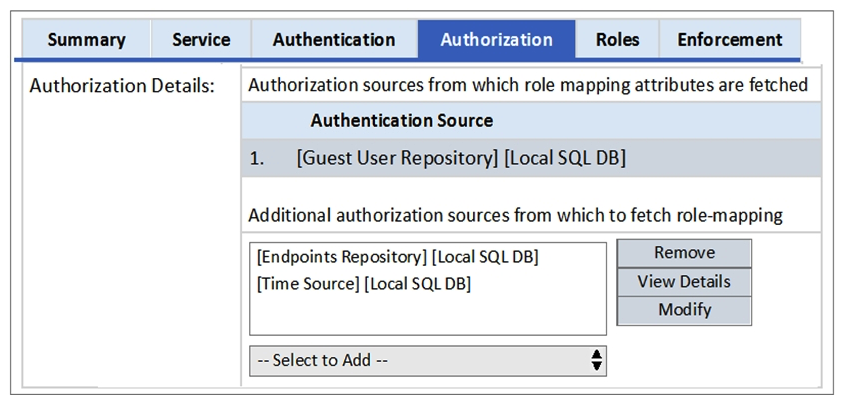The image size is (843, 404).
Task: Click 'Authorization sources from which role mapping' text
Action: click(x=528, y=85)
